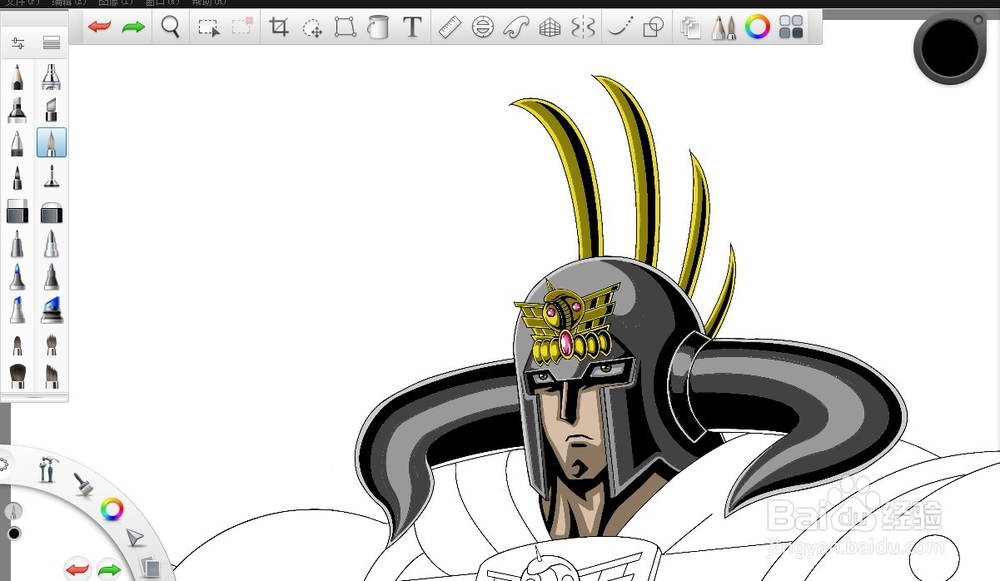This screenshot has height=581, width=1000.
Task: Toggle the Steady Stroke tool
Action: pos(620,27)
